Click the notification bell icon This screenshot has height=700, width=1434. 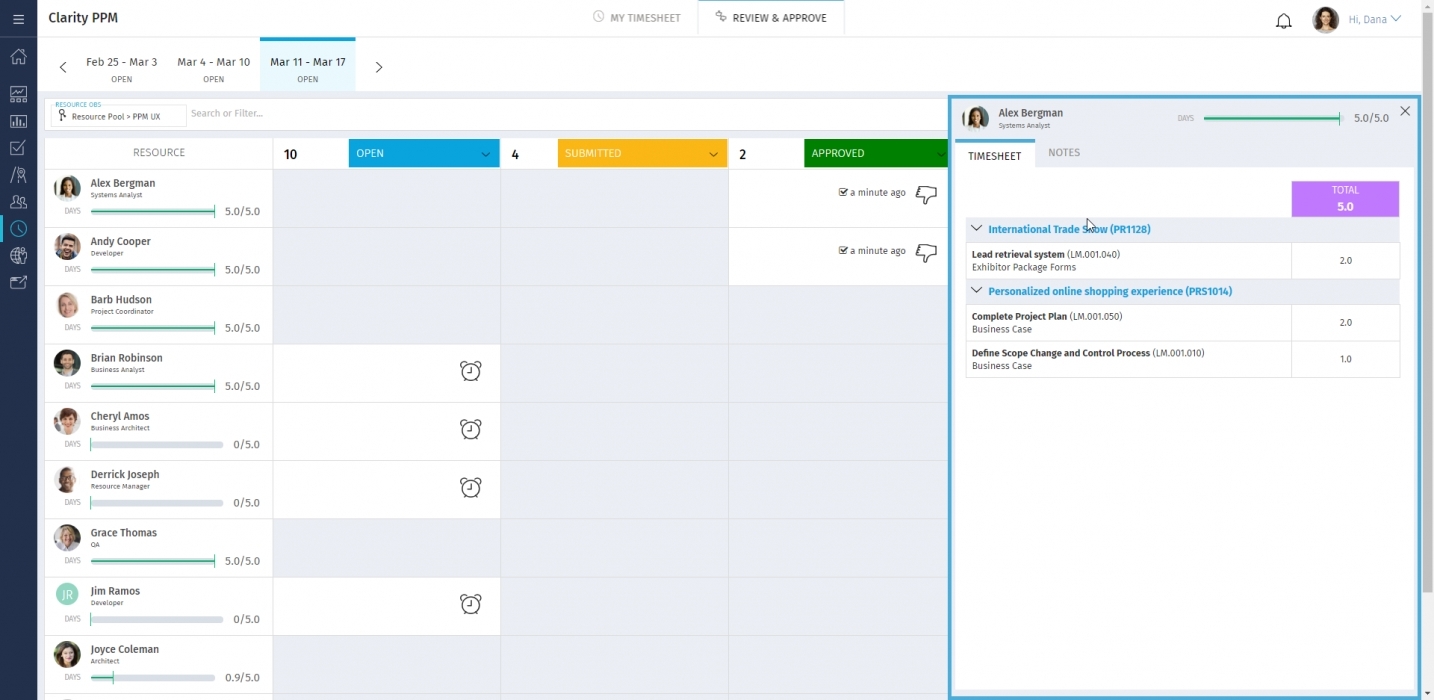[1284, 20]
